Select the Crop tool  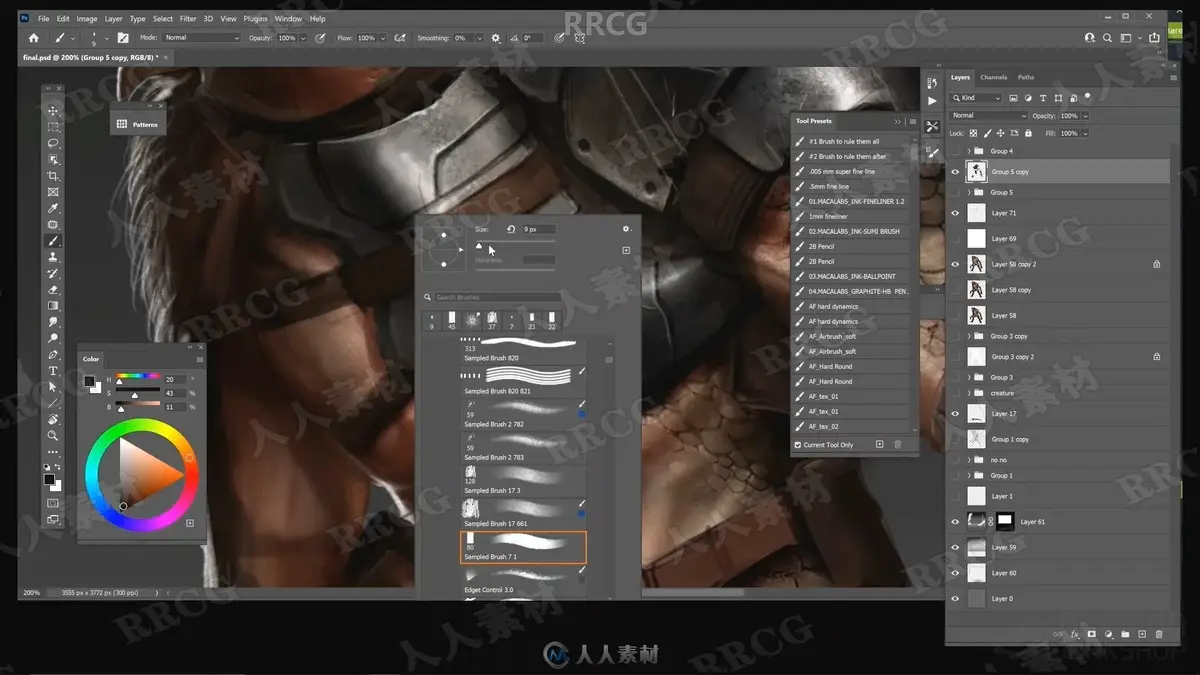click(54, 176)
